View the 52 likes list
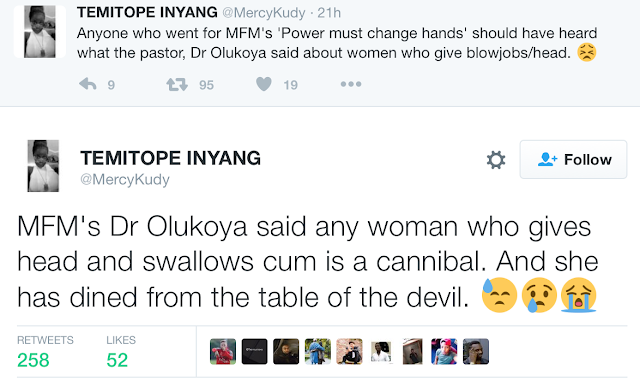 [121, 352]
